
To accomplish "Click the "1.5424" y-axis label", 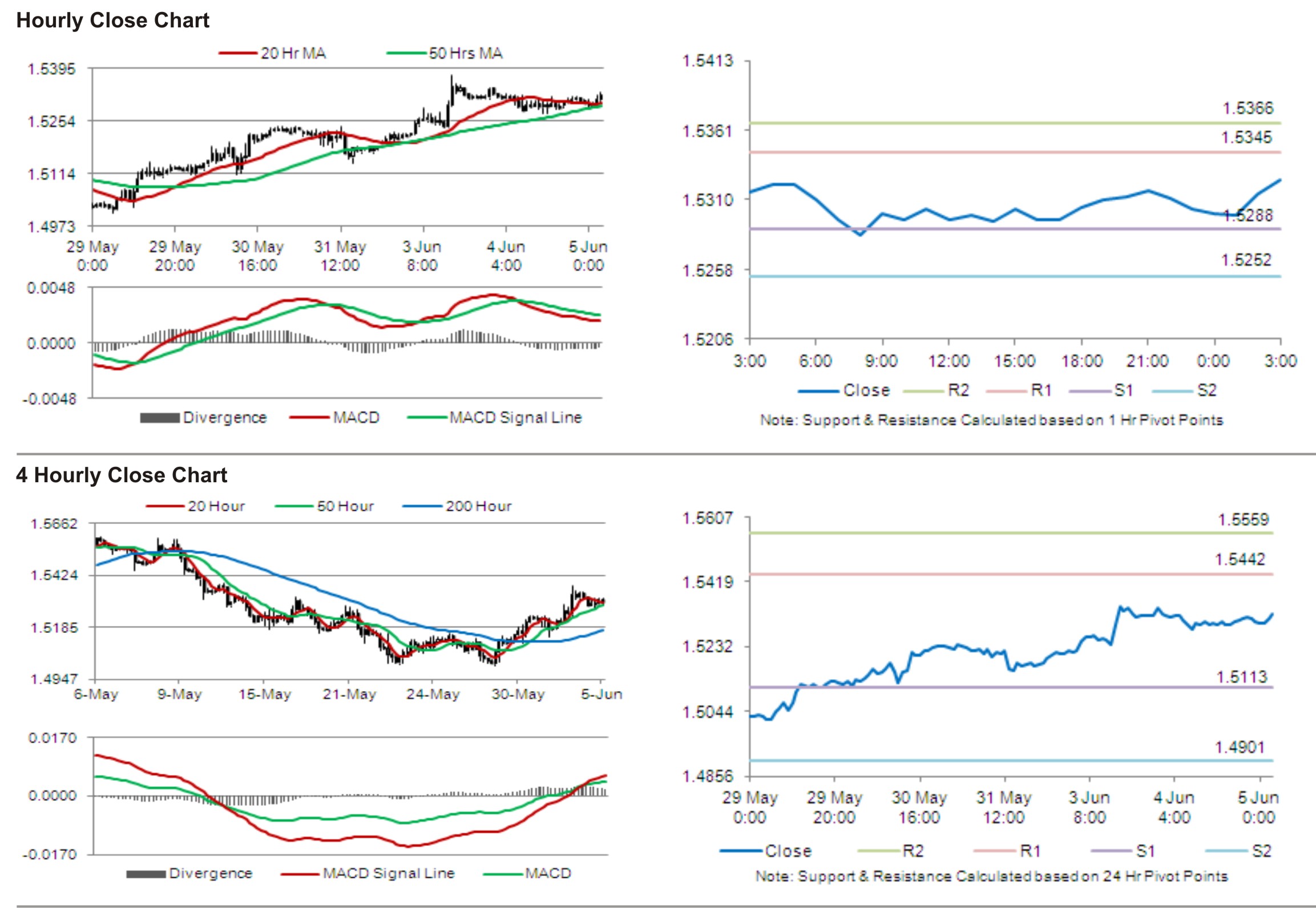I will [x=54, y=575].
